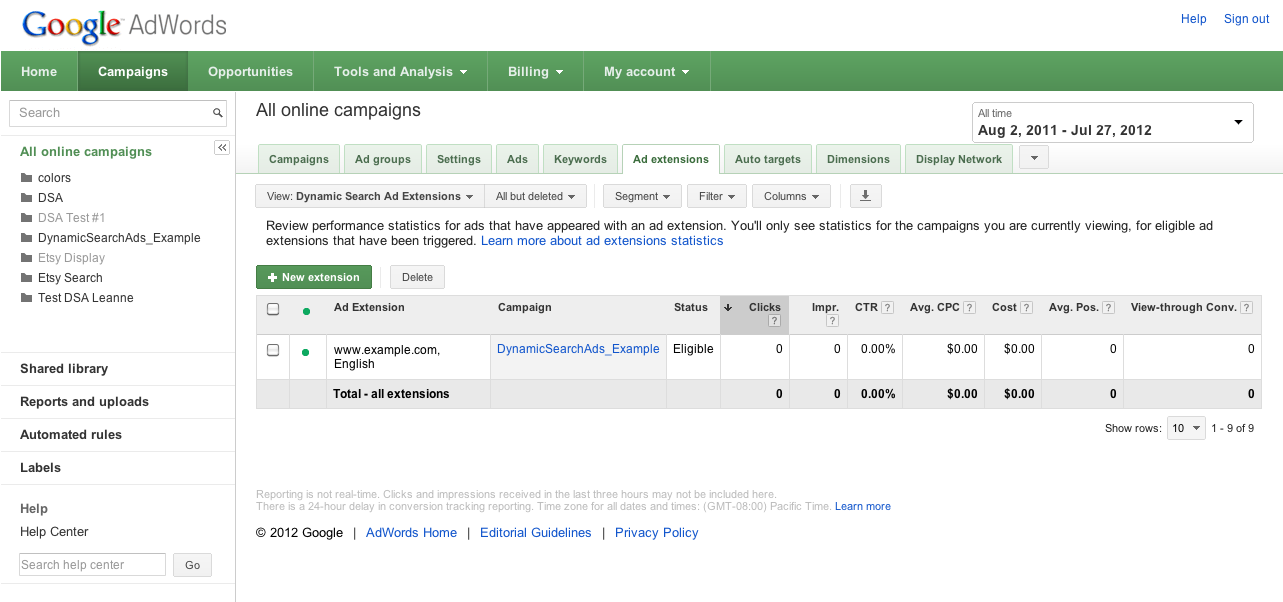
Task: Switch to the Campaigns sub-tab
Action: click(299, 159)
